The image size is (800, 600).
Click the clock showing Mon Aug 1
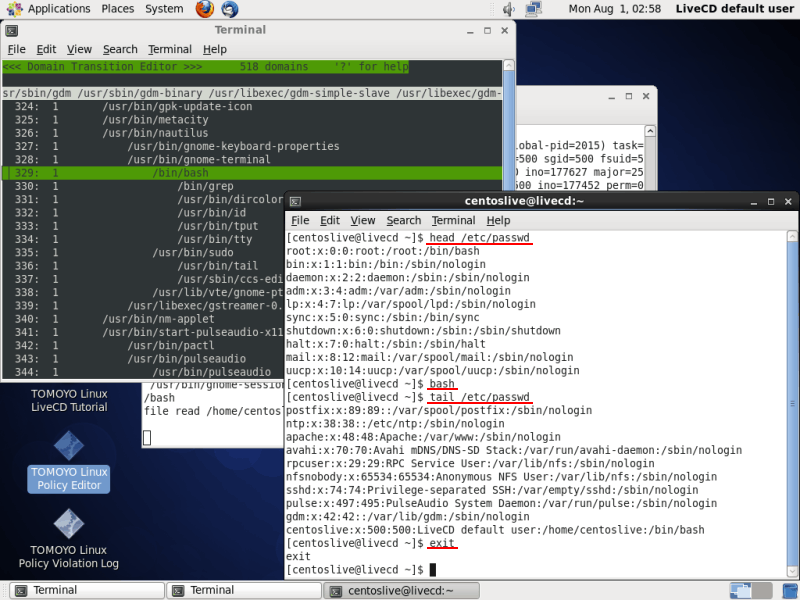click(614, 9)
